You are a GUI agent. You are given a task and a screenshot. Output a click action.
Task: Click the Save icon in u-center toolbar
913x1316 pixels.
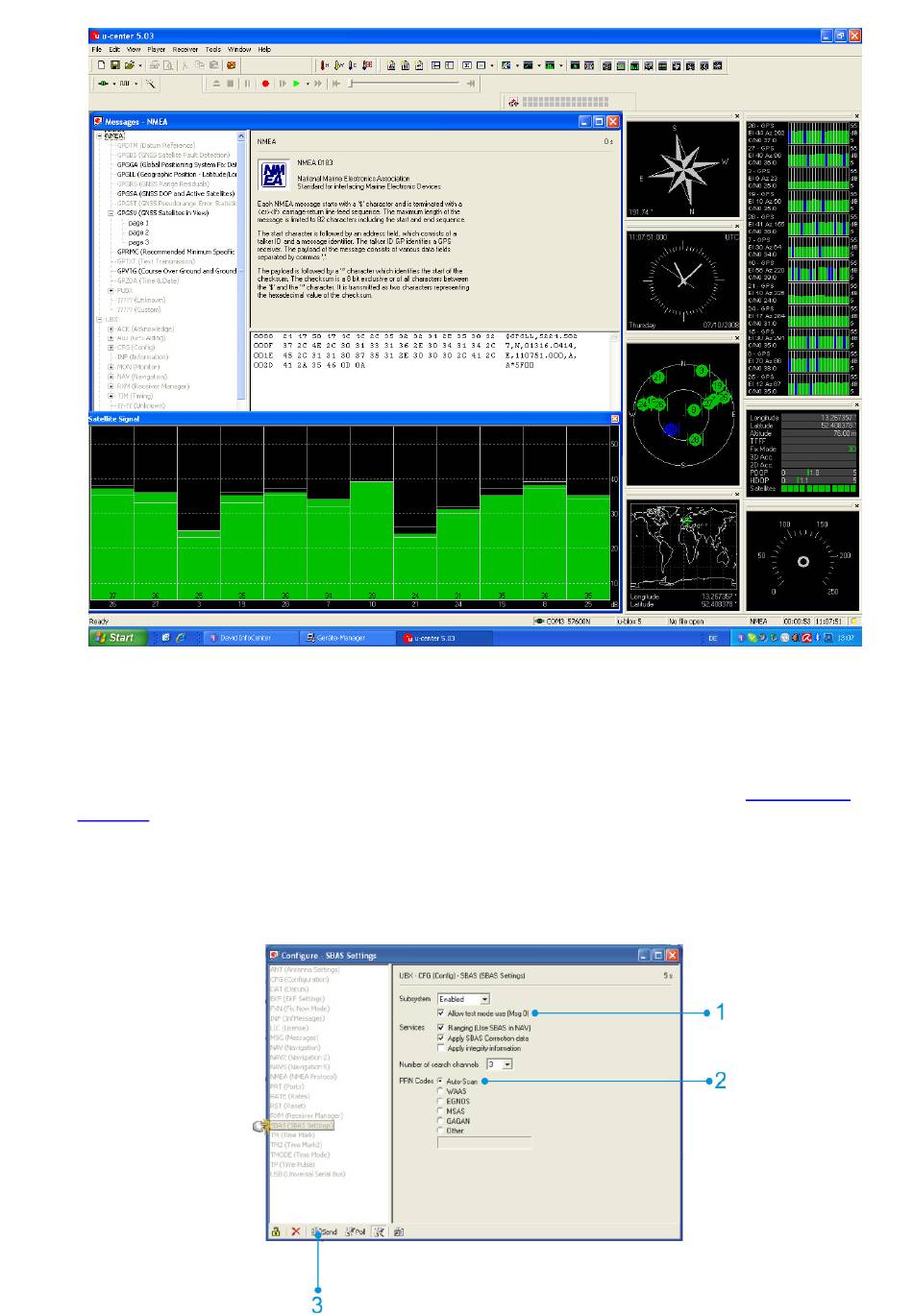coord(114,65)
